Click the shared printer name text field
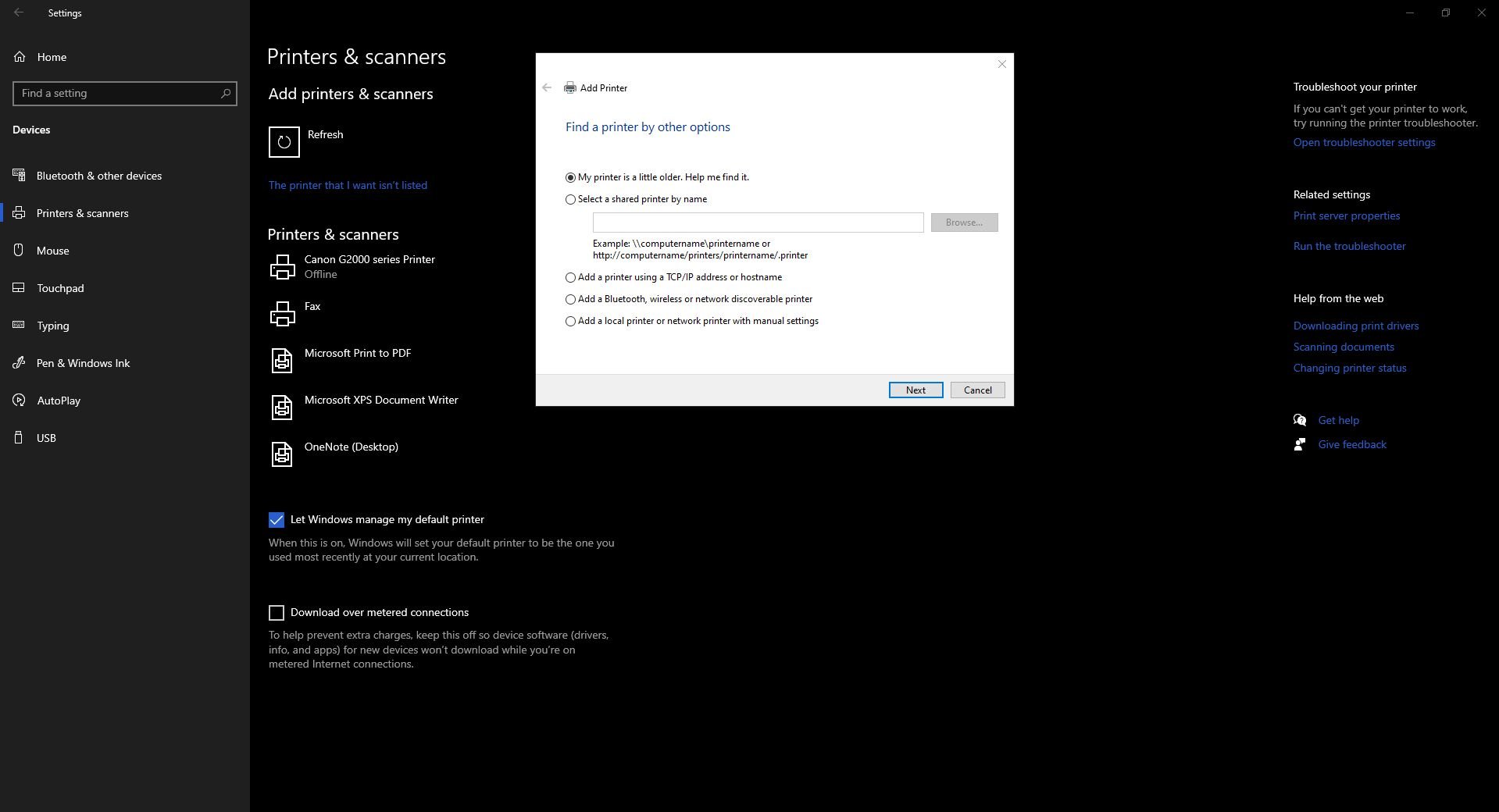This screenshot has width=1499, height=812. click(758, 223)
